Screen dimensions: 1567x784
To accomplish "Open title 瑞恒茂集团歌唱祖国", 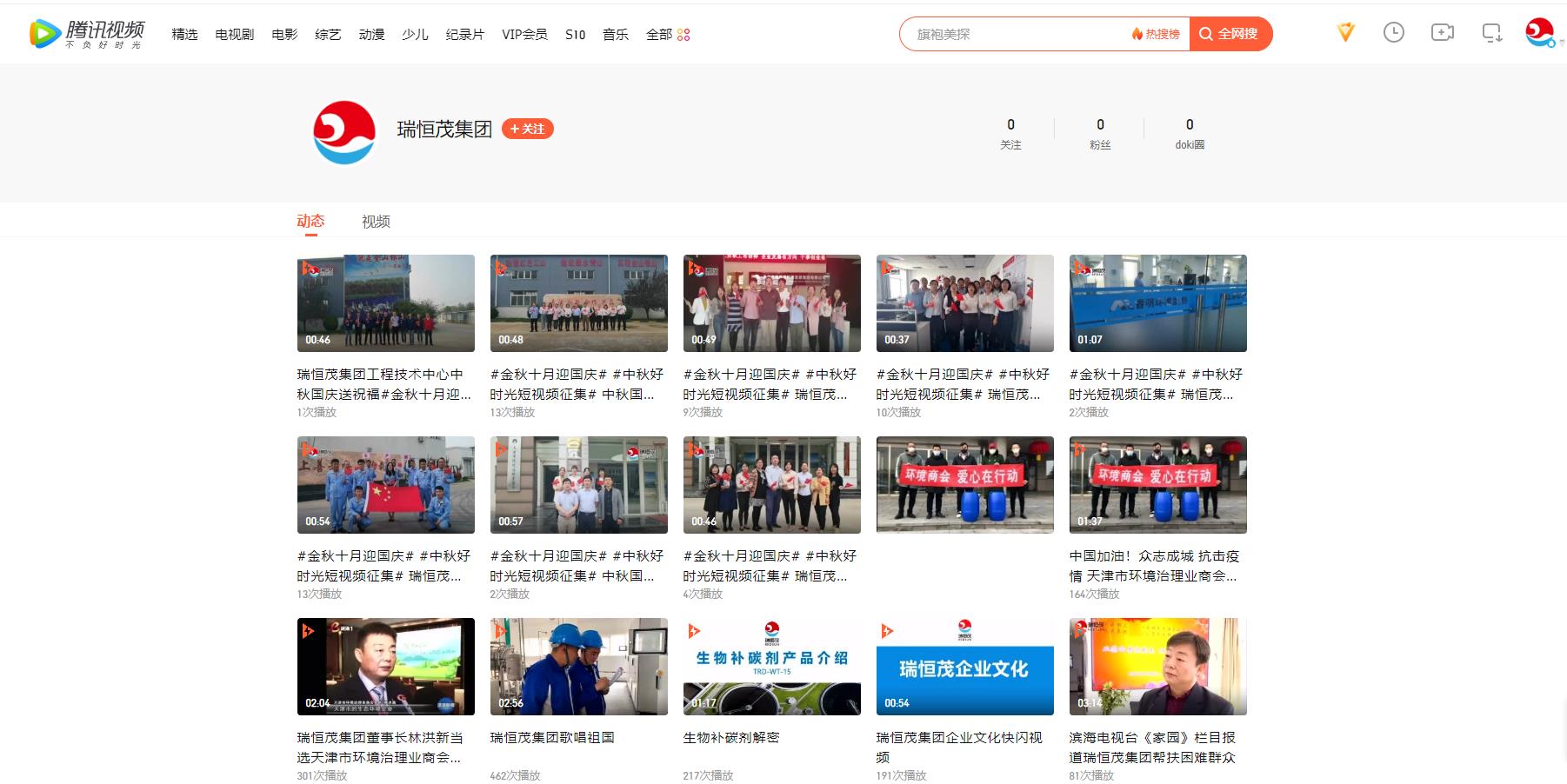I will [x=553, y=738].
